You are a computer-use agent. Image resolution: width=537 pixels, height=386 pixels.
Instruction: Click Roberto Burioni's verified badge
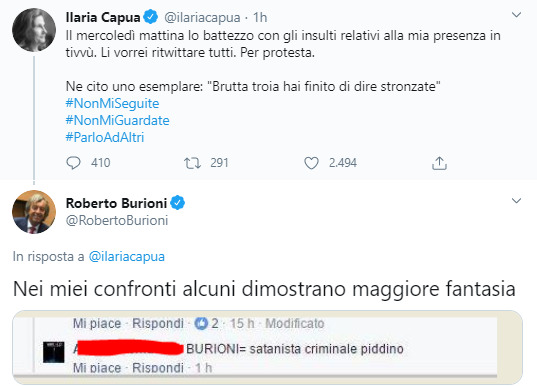(x=177, y=203)
